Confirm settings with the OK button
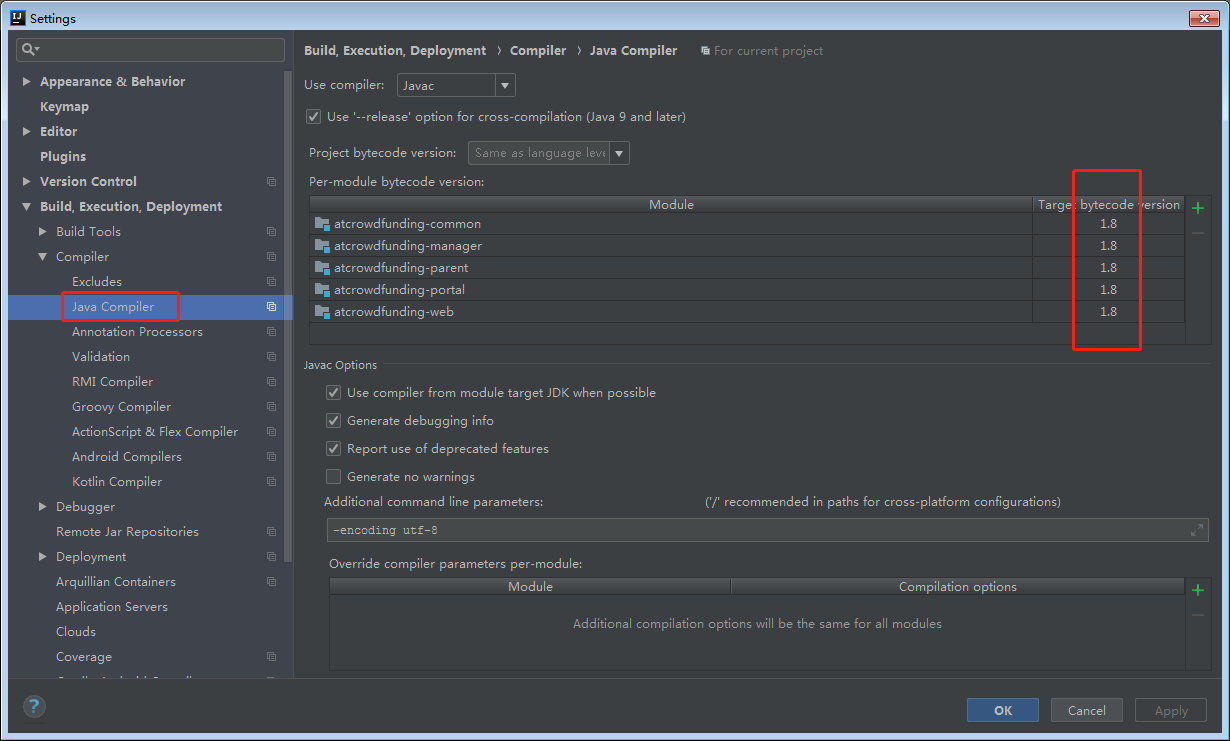Screen dimensions: 1230x741 click(x=1003, y=710)
